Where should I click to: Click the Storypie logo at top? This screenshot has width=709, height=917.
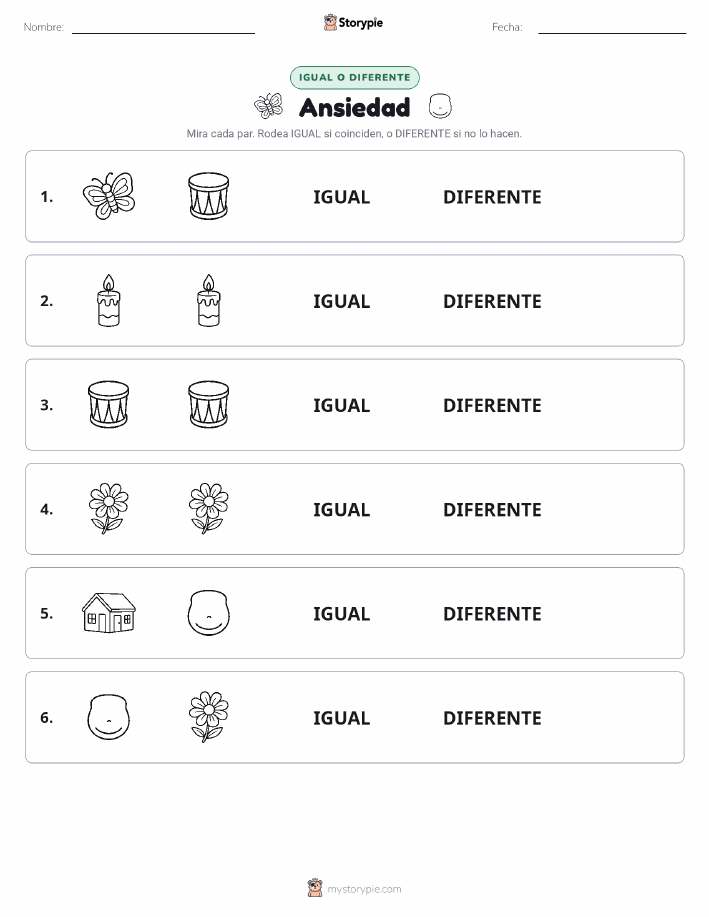353,23
